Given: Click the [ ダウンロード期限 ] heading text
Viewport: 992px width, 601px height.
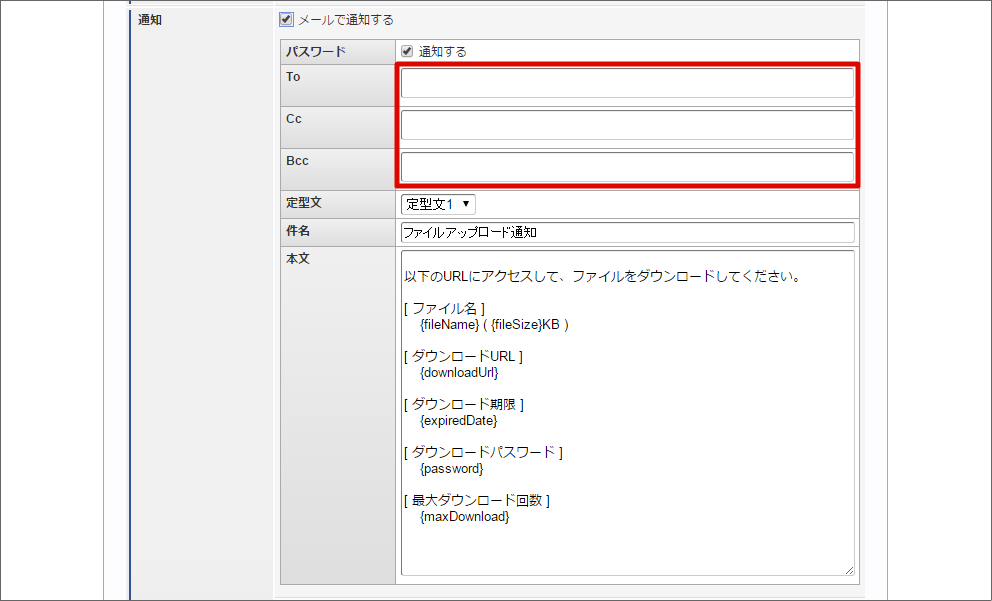Looking at the screenshot, I should [x=464, y=404].
